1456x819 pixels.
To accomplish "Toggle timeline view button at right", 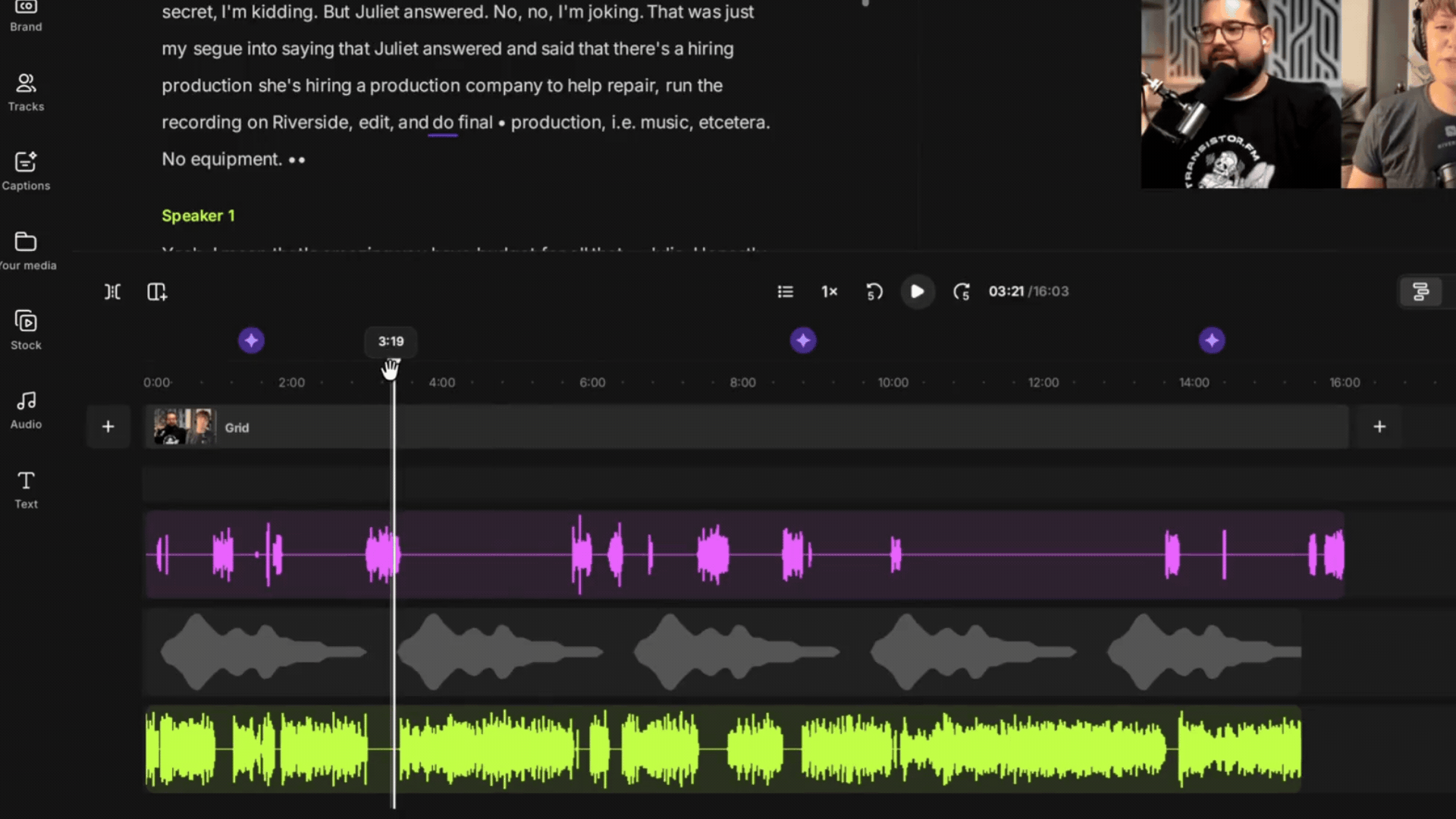I will coord(1420,292).
